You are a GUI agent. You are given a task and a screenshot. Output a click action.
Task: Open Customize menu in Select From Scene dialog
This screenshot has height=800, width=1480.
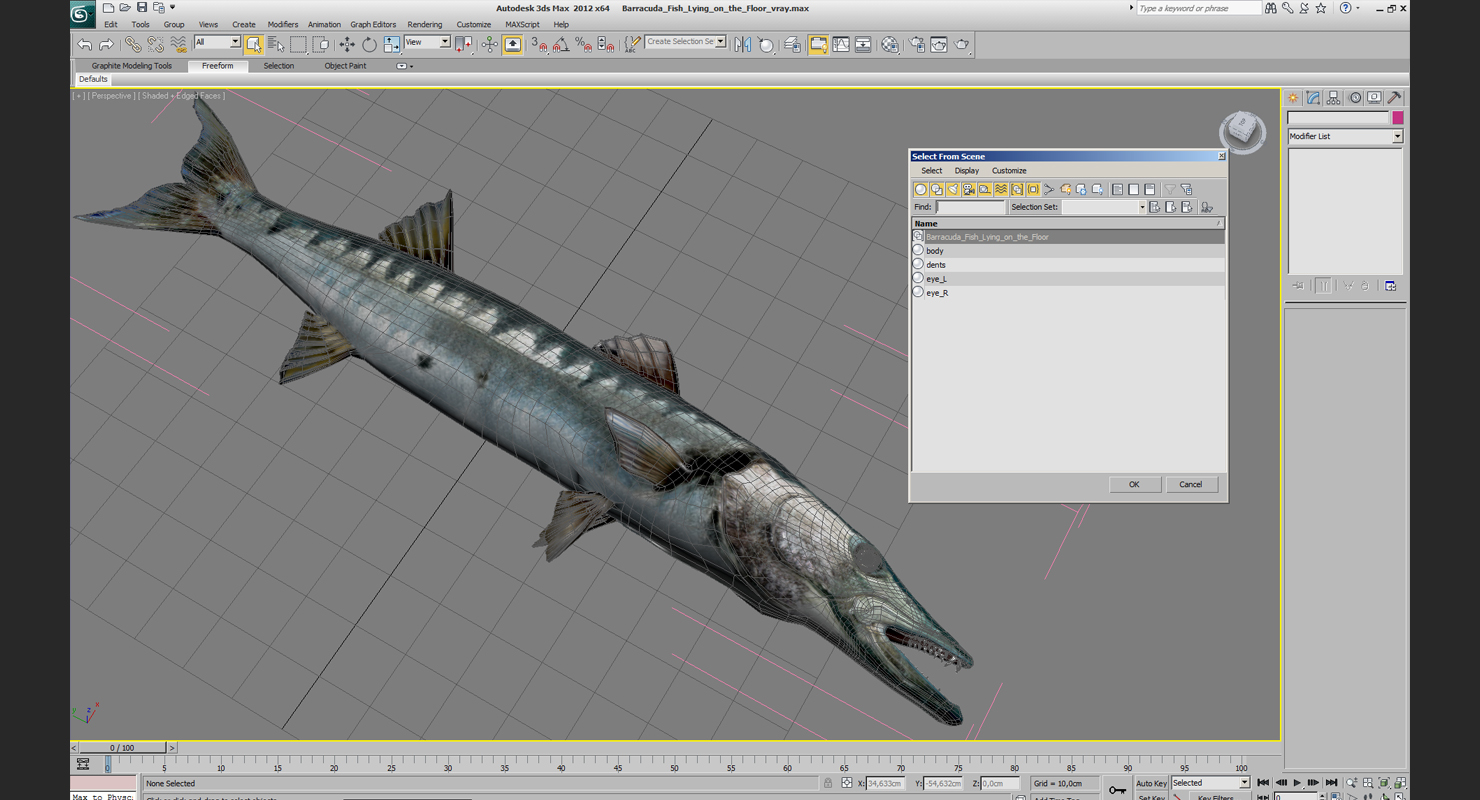pyautogui.click(x=1009, y=171)
